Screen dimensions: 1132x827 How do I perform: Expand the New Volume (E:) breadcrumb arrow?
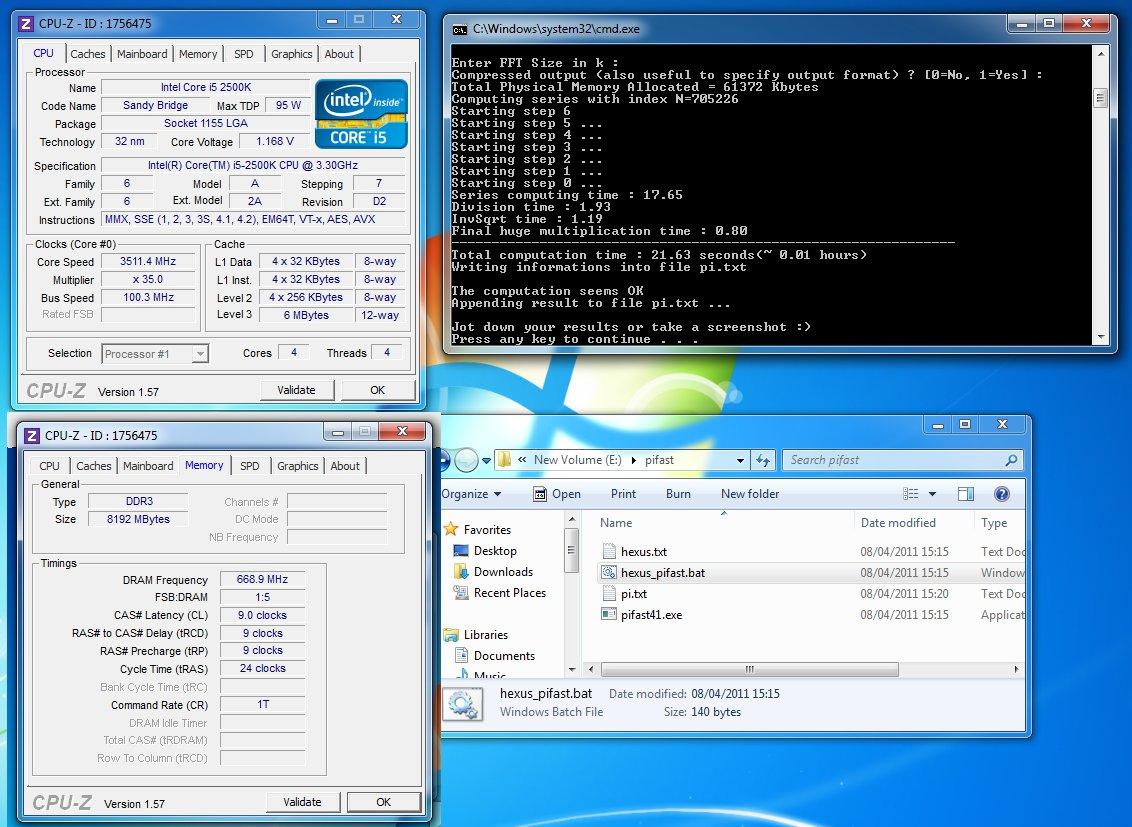pos(635,460)
